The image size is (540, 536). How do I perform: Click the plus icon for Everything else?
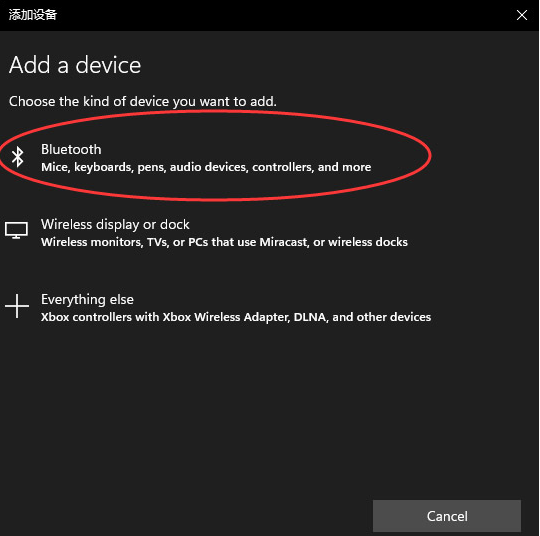tap(17, 306)
